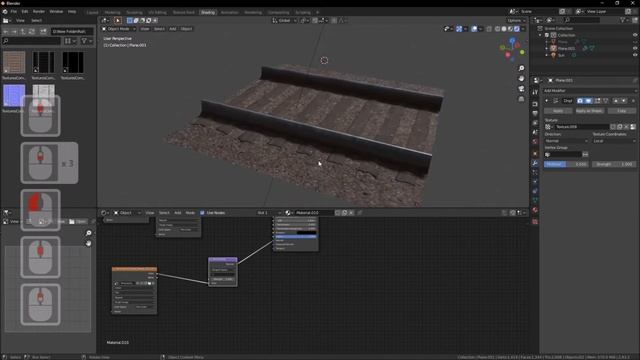640x360 pixels.
Task: Open viewport Options dropdown
Action: [516, 20]
